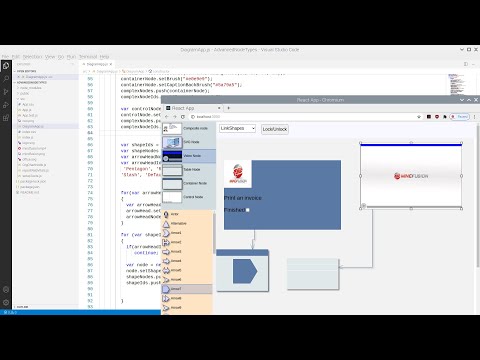Screen dimensions: 480x360
Task: Open the Chromium three-dot menu
Action: click(474, 117)
